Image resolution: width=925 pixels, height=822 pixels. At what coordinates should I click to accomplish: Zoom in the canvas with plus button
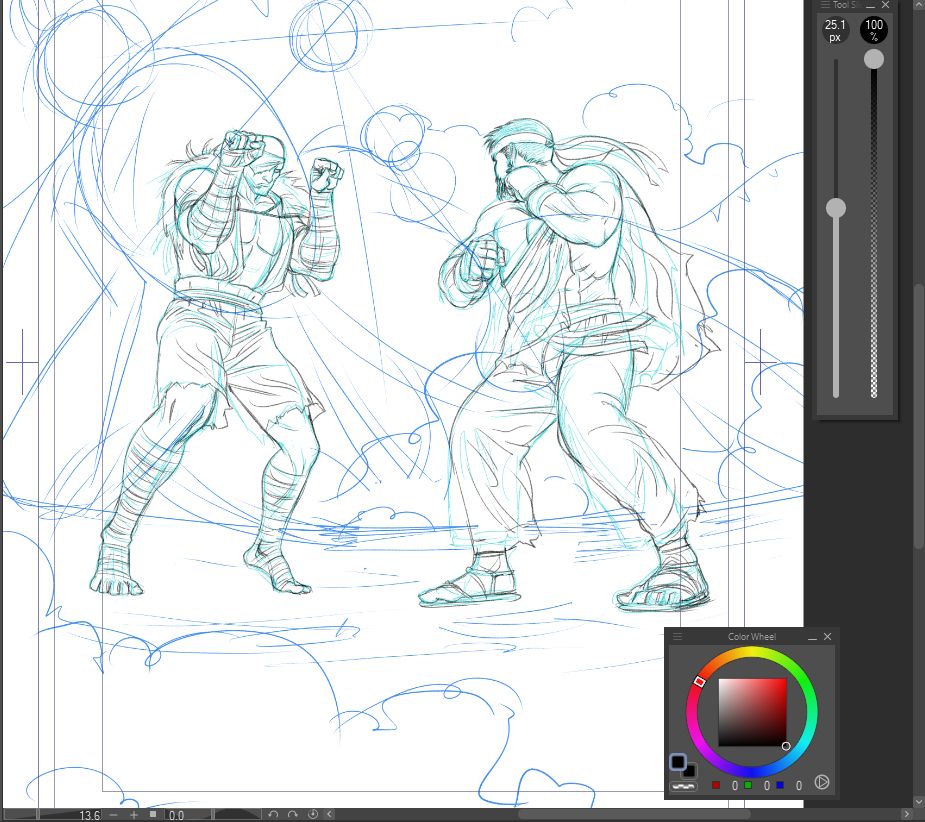pos(134,815)
